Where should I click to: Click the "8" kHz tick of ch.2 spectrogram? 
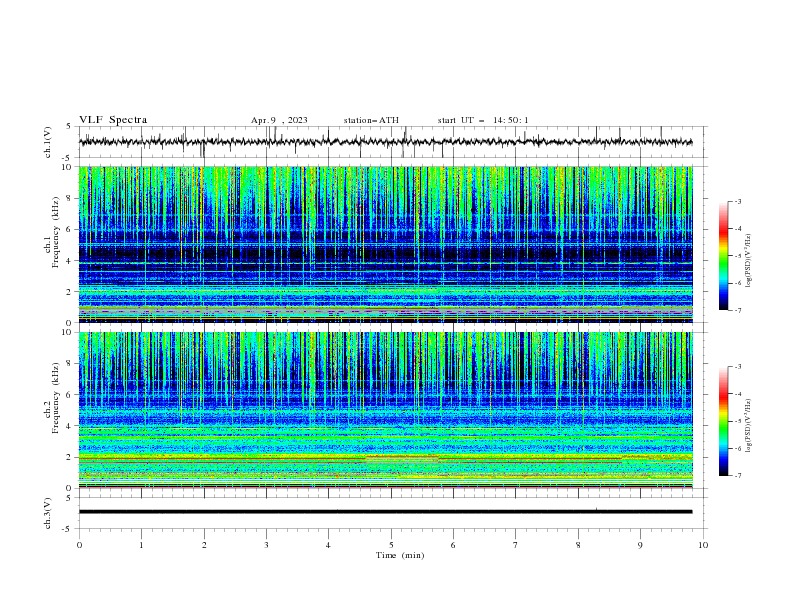pos(71,364)
